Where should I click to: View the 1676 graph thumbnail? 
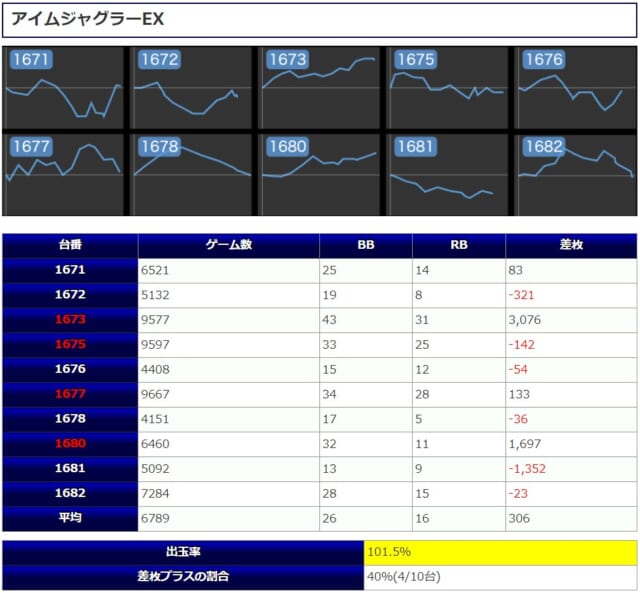(x=575, y=88)
